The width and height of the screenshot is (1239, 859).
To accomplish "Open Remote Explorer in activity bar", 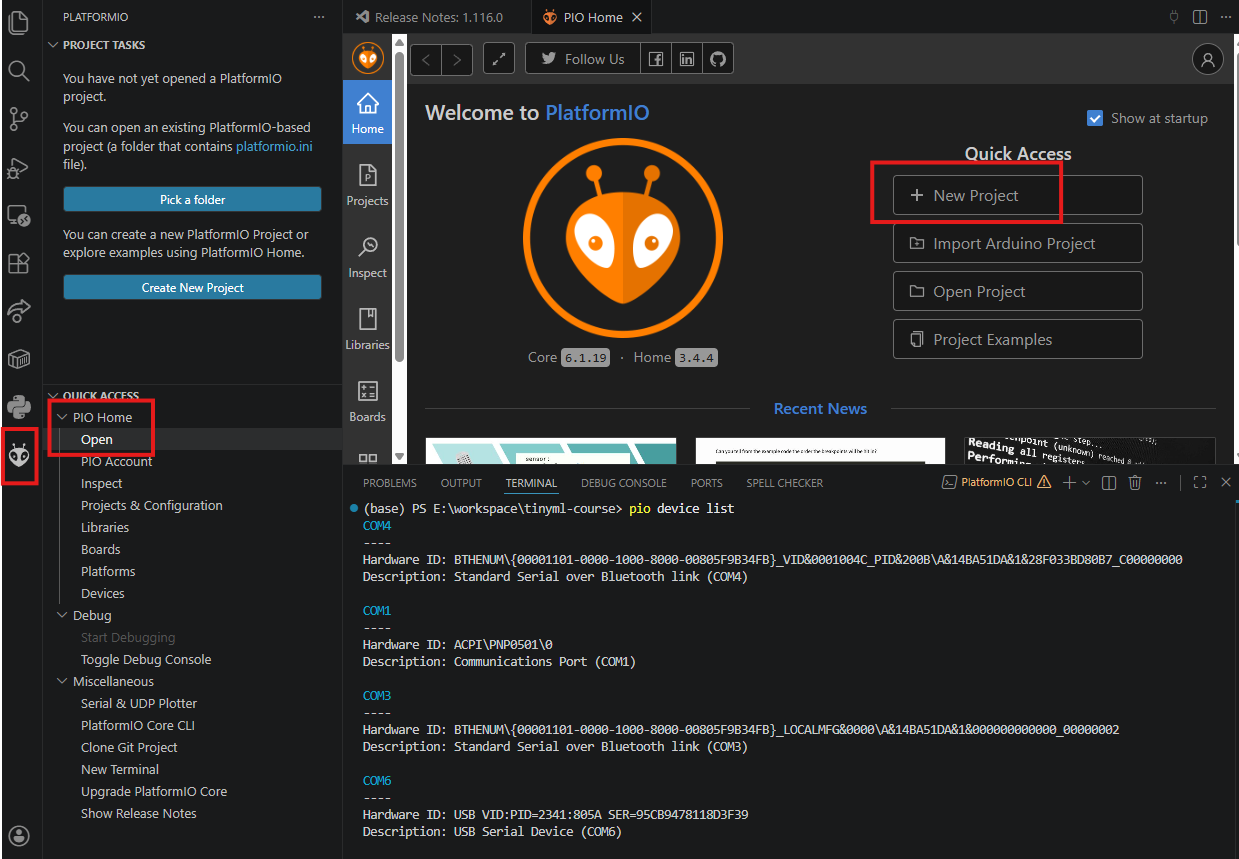I will pos(19,215).
